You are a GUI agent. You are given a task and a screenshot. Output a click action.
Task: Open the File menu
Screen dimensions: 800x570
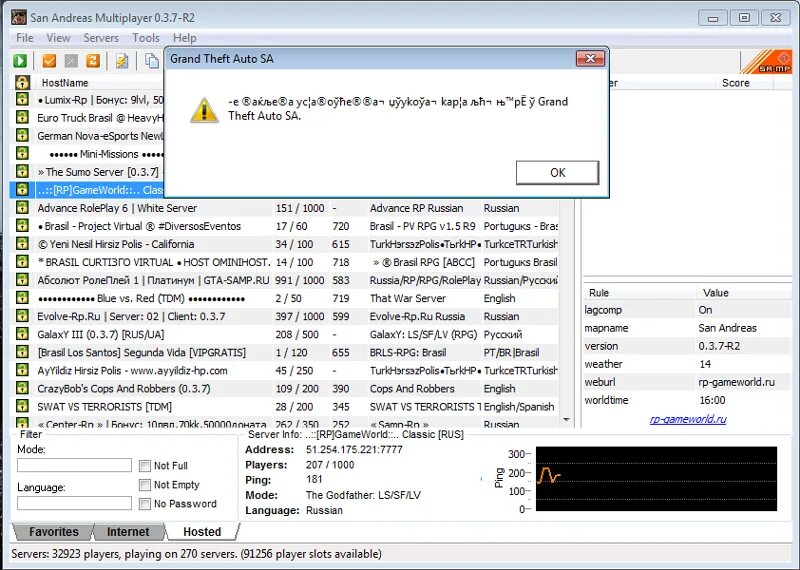coord(24,38)
